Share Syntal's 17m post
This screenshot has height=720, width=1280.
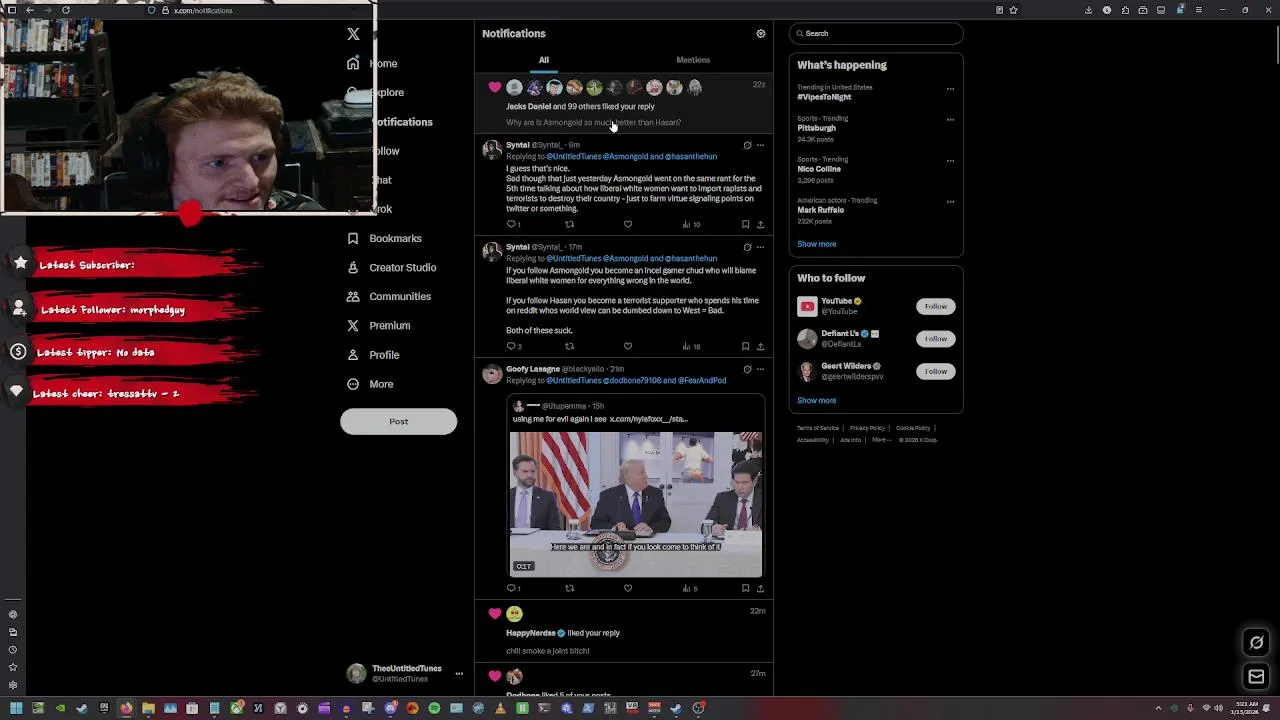click(x=760, y=346)
